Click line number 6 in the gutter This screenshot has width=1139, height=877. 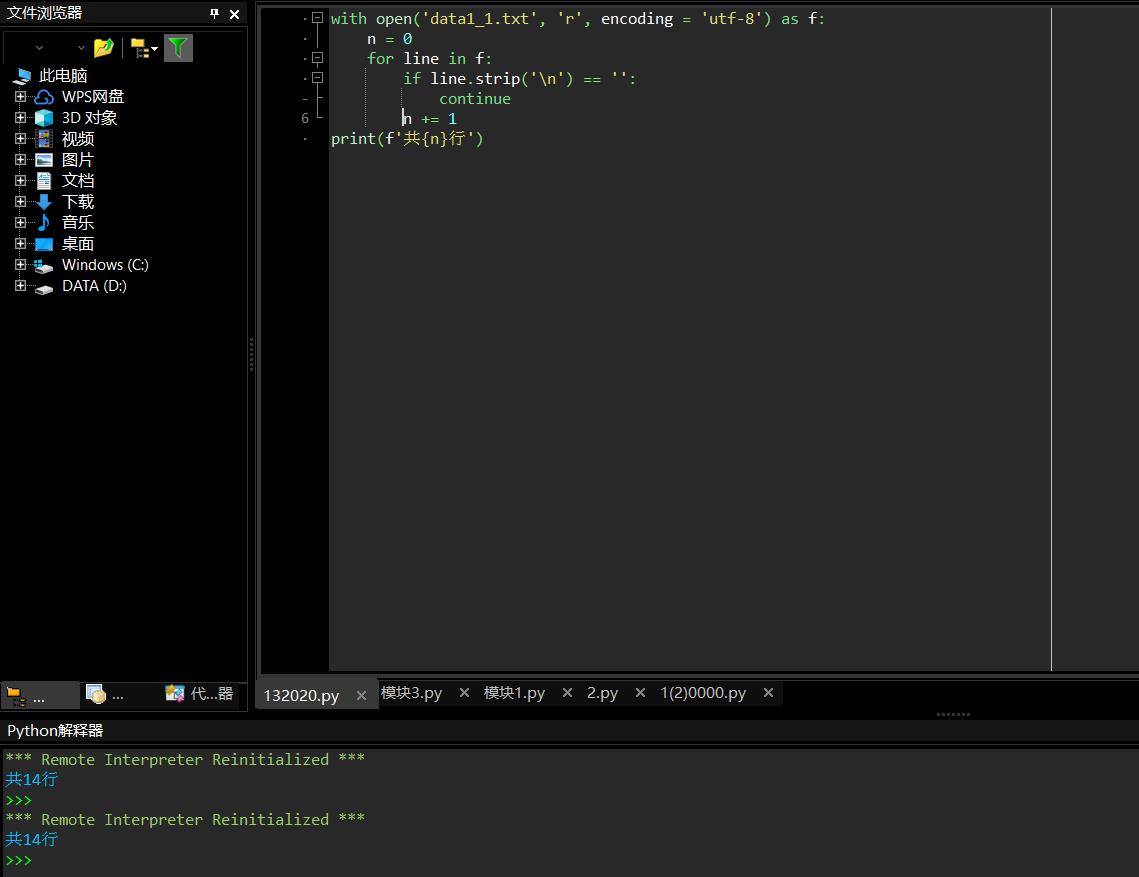[x=305, y=118]
